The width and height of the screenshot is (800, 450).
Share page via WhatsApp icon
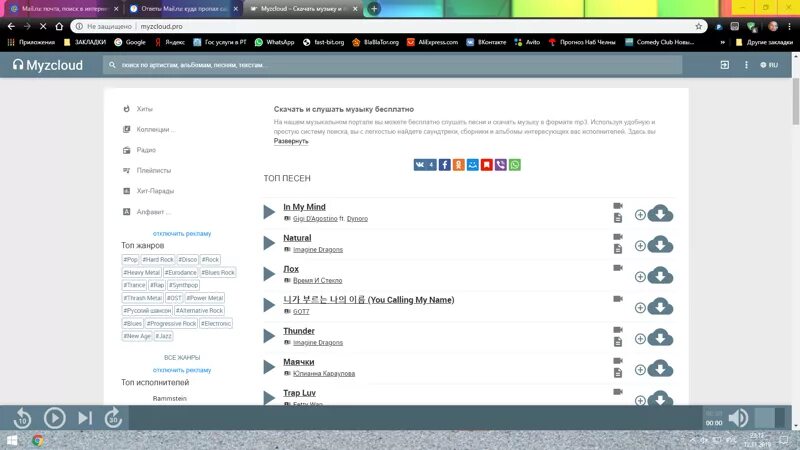pos(515,165)
